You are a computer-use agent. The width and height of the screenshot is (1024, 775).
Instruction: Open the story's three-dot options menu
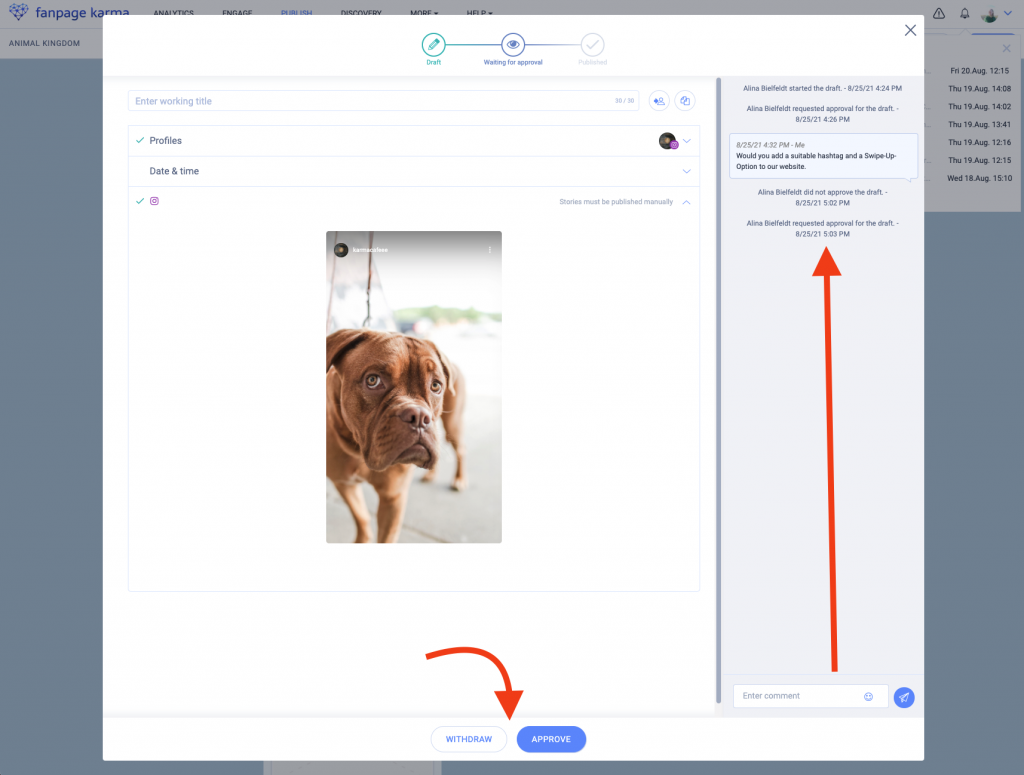(489, 249)
